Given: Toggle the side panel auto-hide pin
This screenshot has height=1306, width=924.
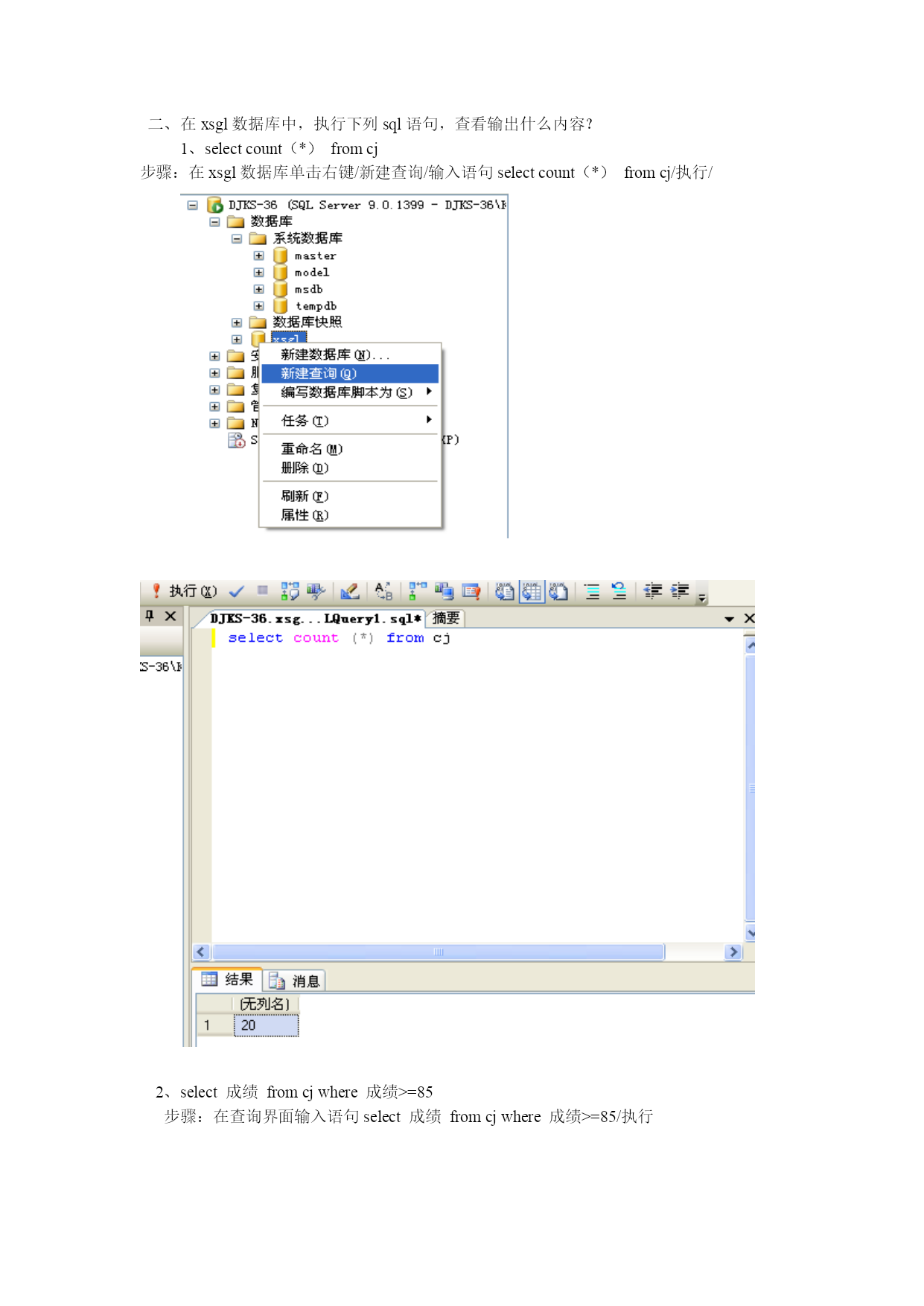Looking at the screenshot, I should coord(150,617).
